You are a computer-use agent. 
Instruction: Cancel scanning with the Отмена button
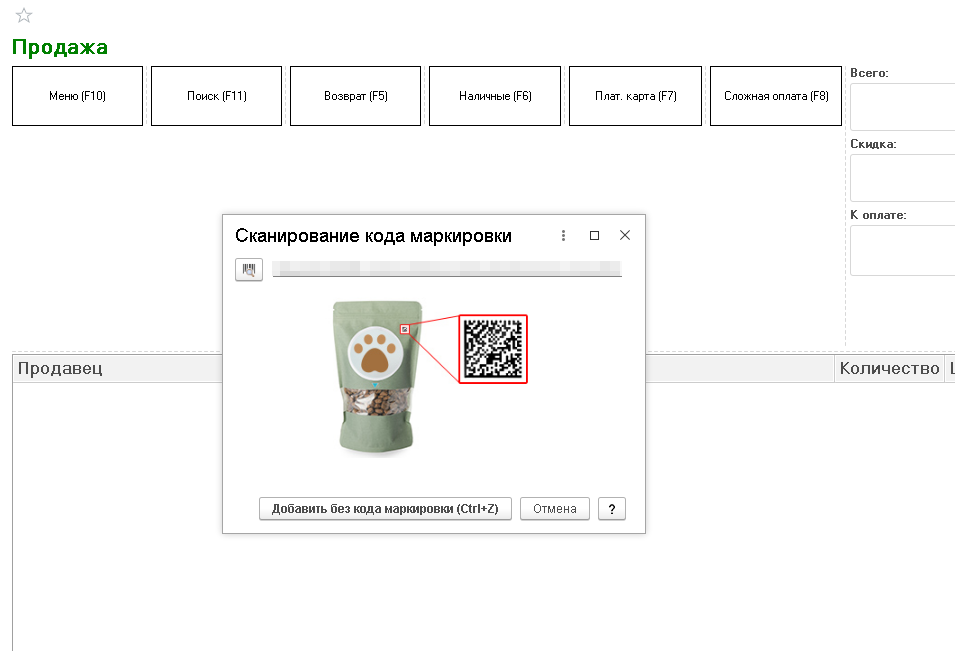pyautogui.click(x=555, y=508)
